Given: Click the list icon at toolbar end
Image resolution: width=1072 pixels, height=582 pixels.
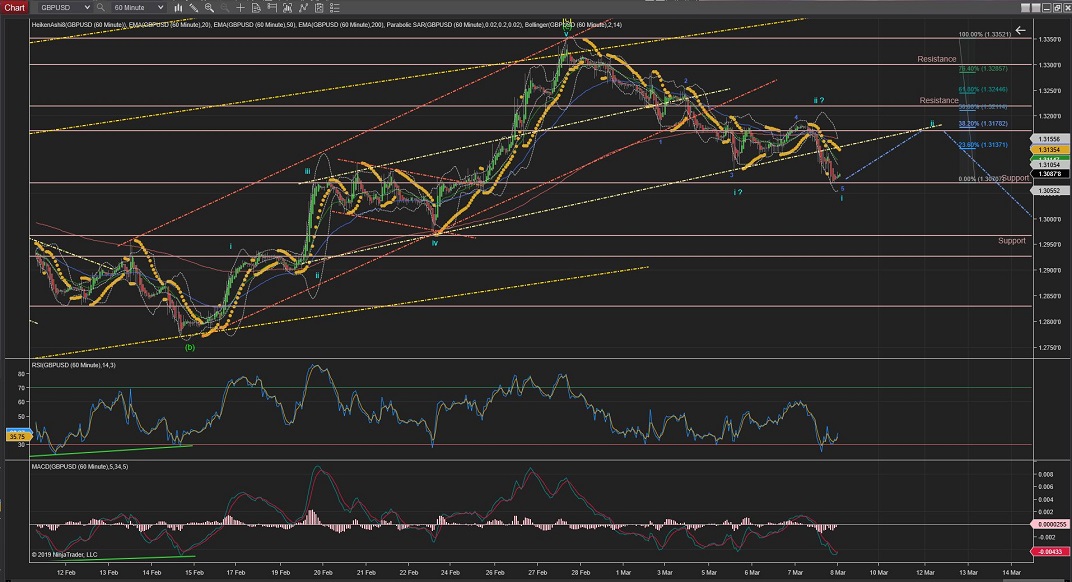Looking at the screenshot, I should (x=335, y=7).
